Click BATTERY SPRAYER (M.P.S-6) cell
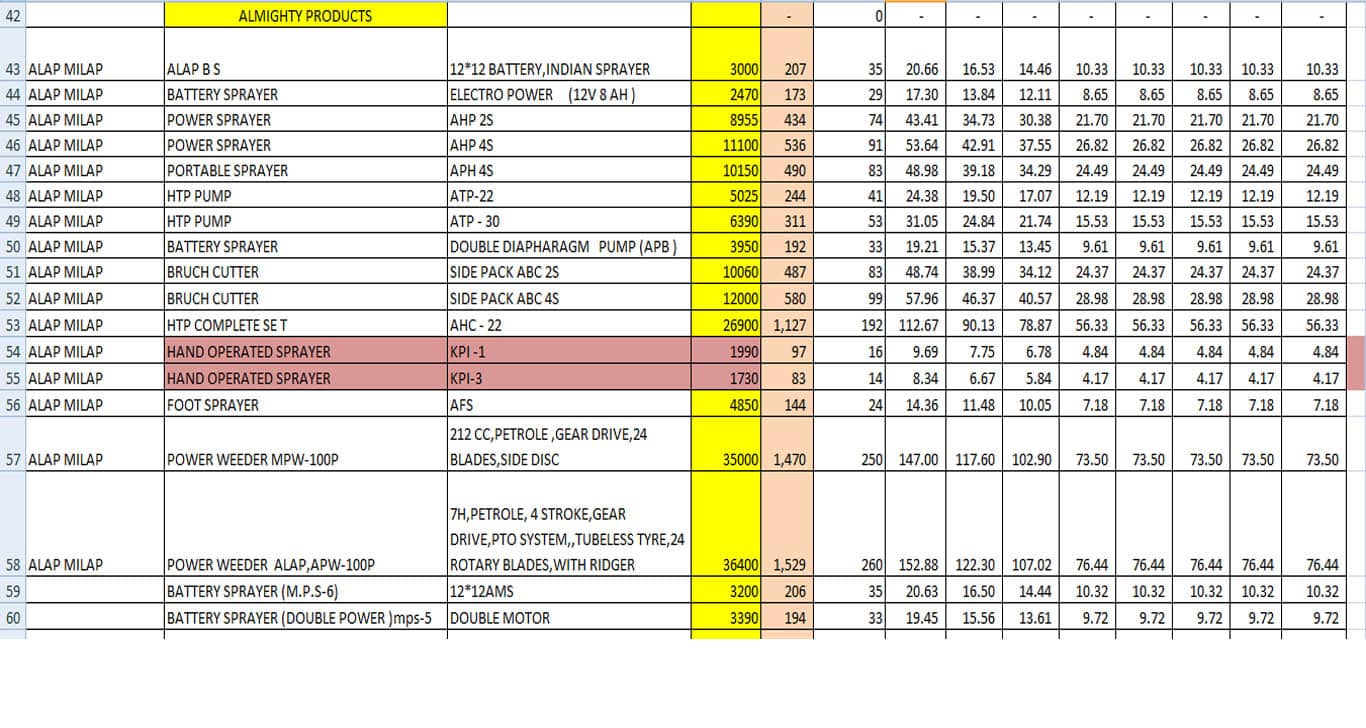 point(306,591)
